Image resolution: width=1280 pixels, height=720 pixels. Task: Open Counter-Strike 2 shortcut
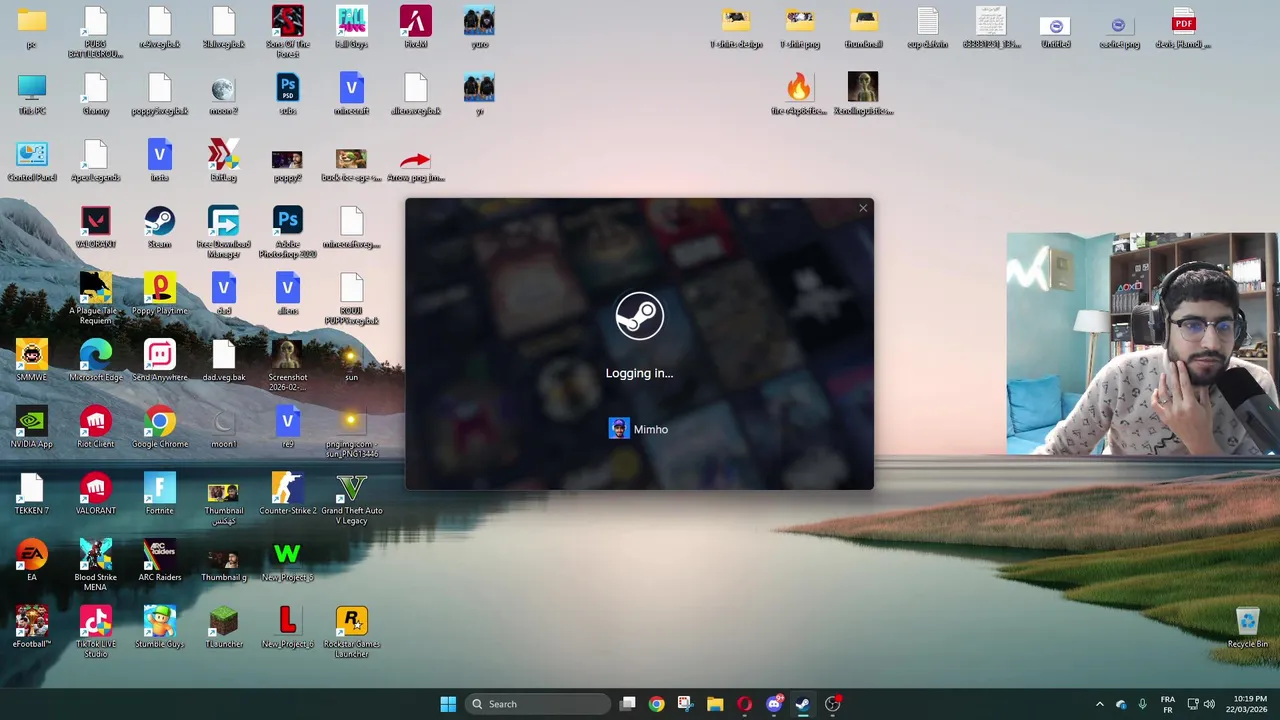pos(287,493)
